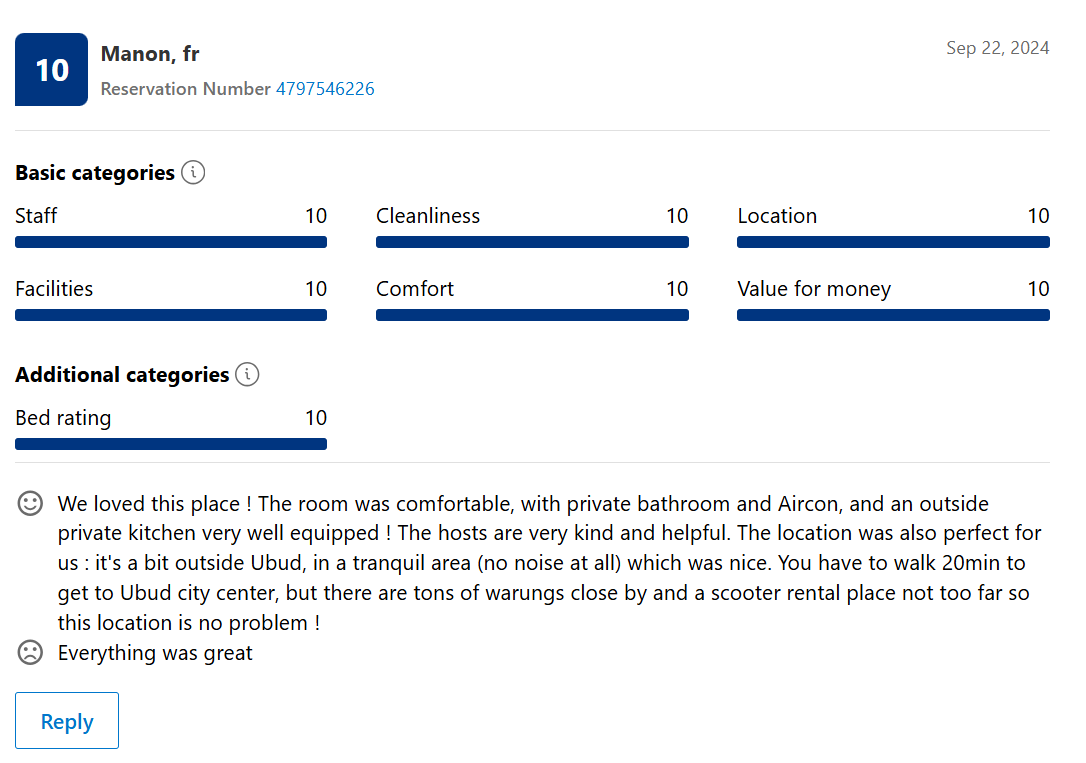
Task: Click the positive review text paragraph
Action: pyautogui.click(x=548, y=563)
